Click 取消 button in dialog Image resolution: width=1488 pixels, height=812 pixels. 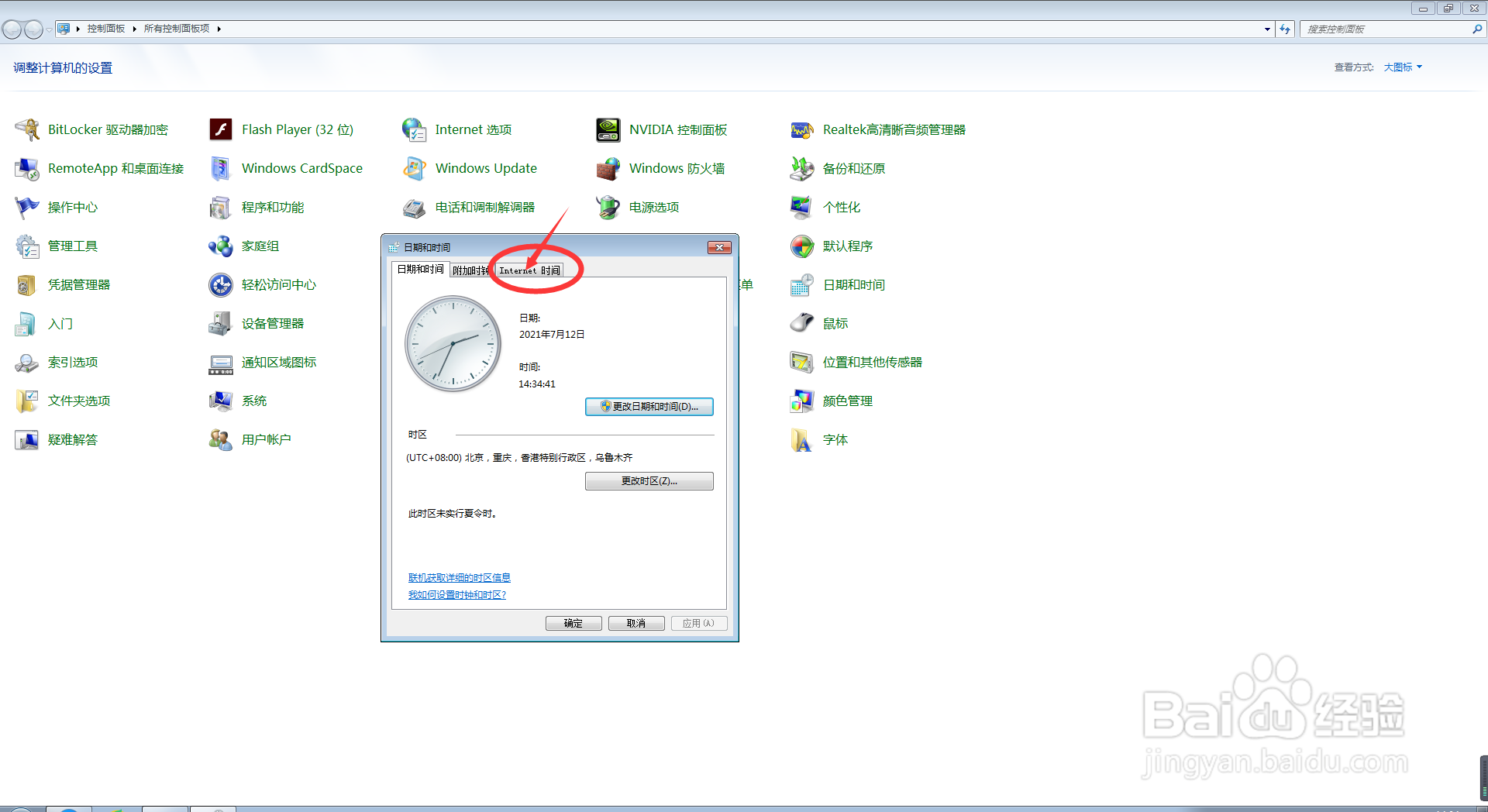coord(636,623)
